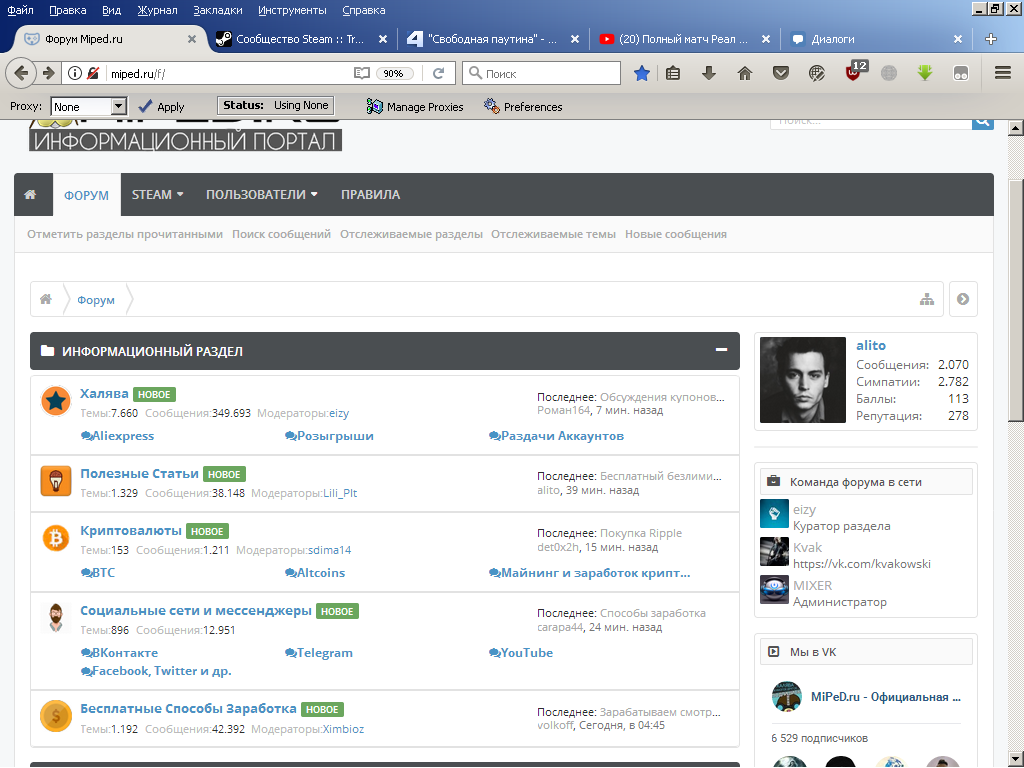Click the forum home icon in navbar
This screenshot has height=768, width=1024.
30,195
